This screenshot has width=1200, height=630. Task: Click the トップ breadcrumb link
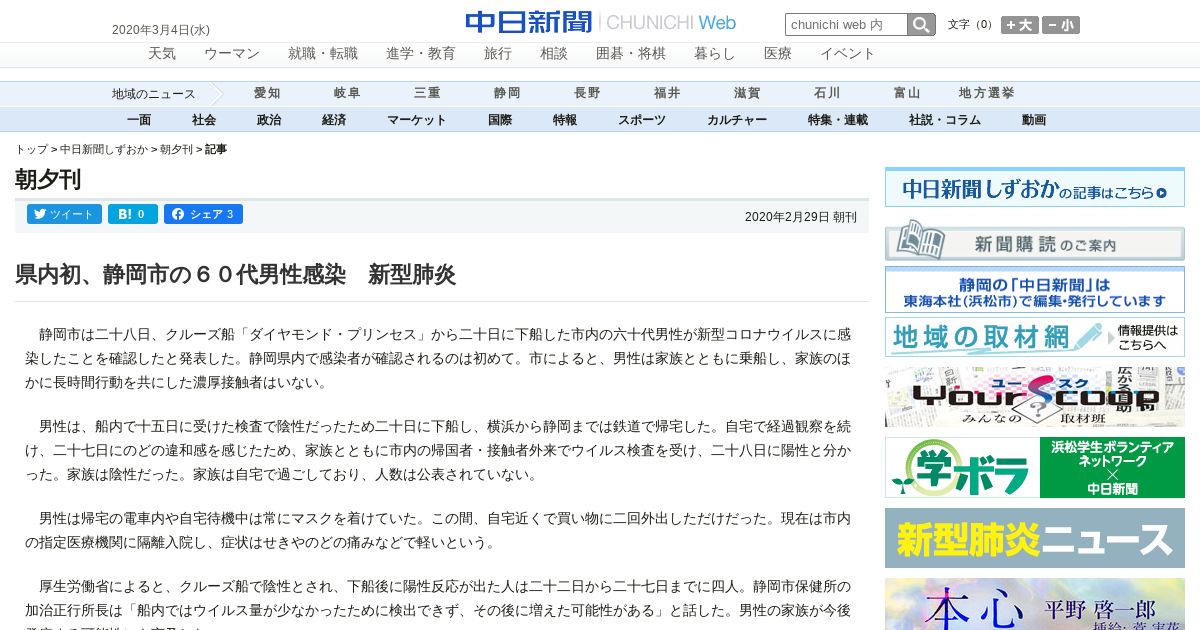31,149
